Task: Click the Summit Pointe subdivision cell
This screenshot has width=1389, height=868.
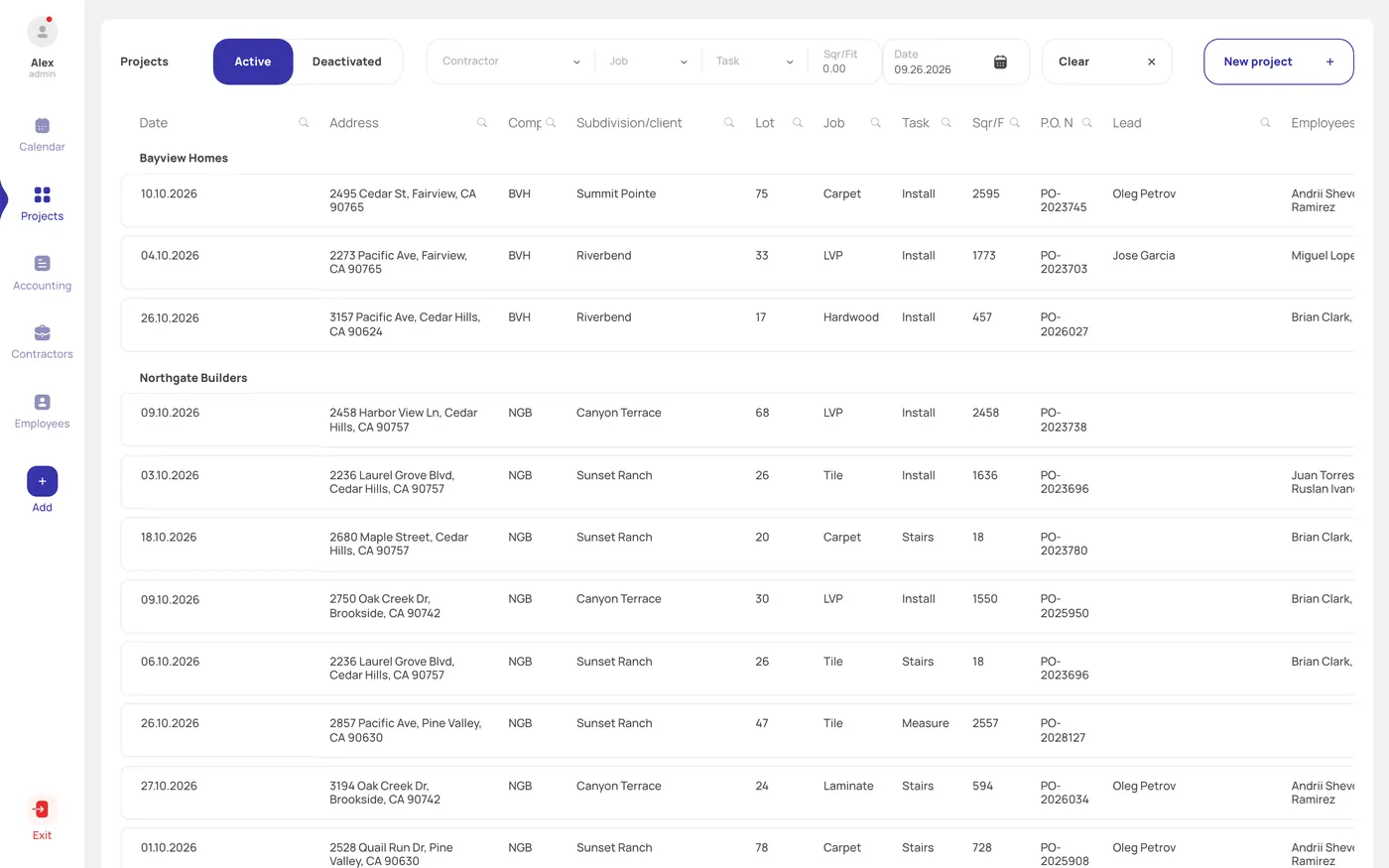Action: coord(616,194)
